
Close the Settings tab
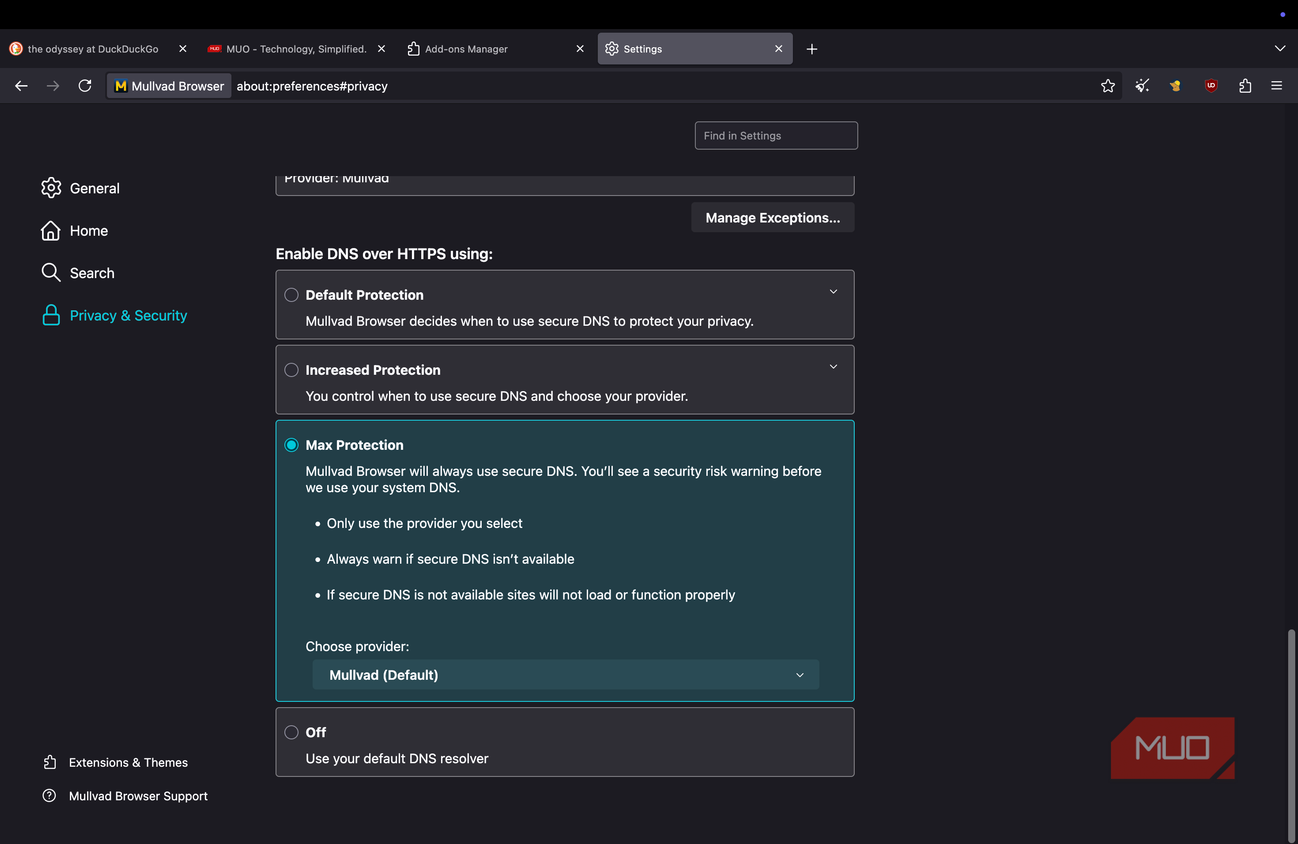tap(779, 49)
